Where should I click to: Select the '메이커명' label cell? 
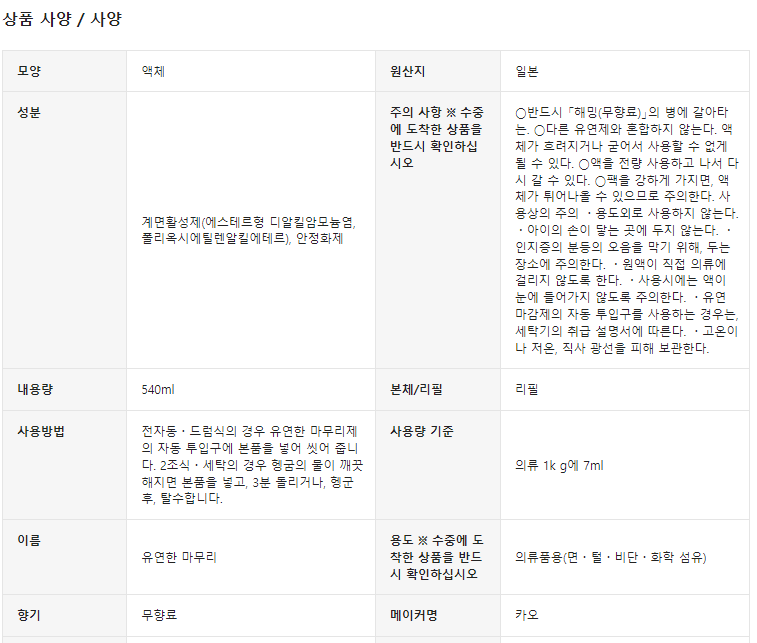438,615
